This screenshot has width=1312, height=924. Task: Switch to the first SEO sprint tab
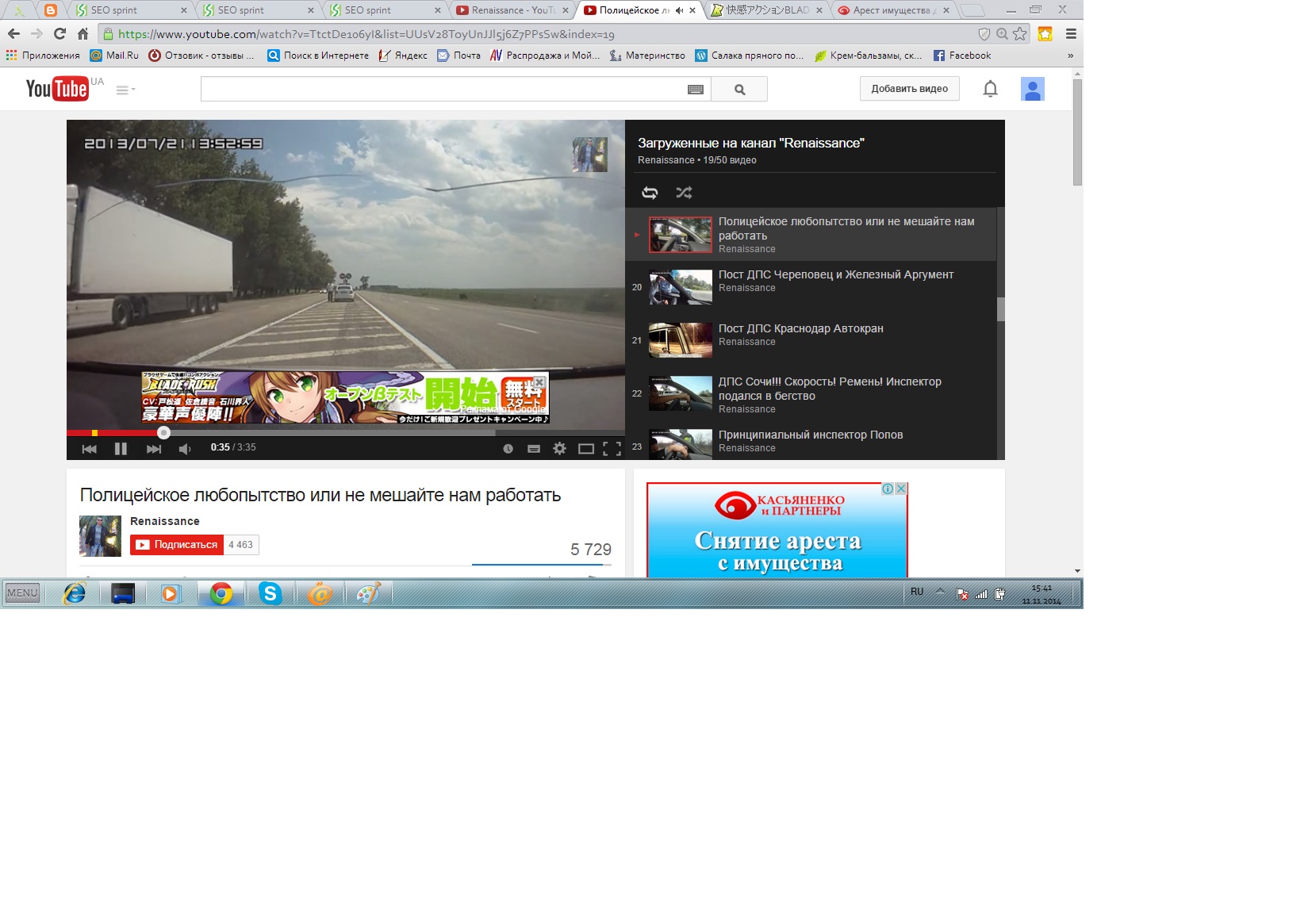coord(129,10)
